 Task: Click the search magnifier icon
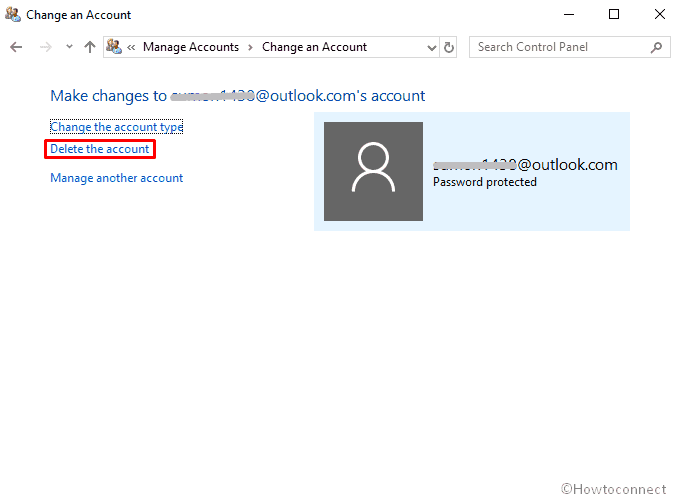point(656,47)
